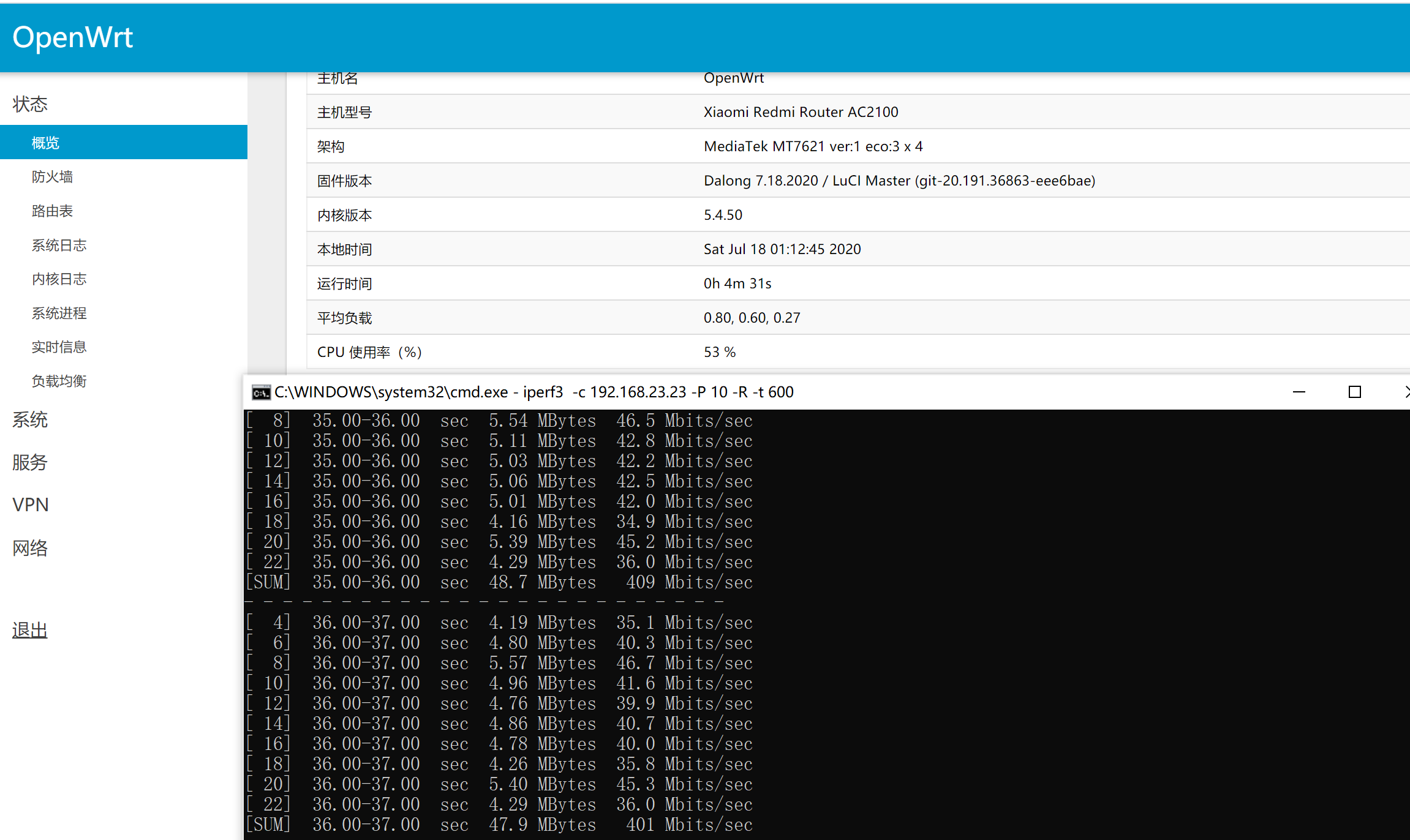Image resolution: width=1410 pixels, height=840 pixels.
Task: Click the 运行时间 row label
Action: click(344, 283)
